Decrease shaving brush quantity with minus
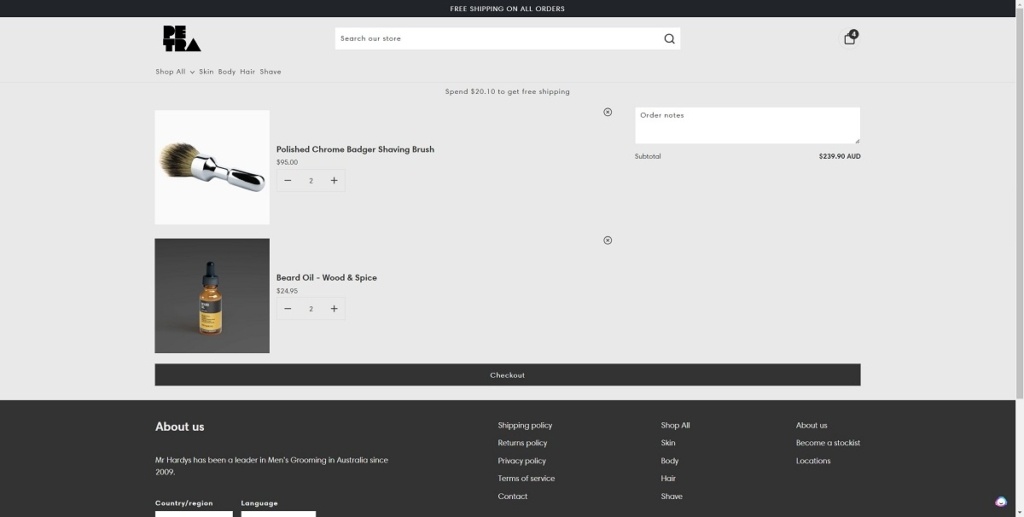Screen dimensions: 1024x517 [288, 181]
